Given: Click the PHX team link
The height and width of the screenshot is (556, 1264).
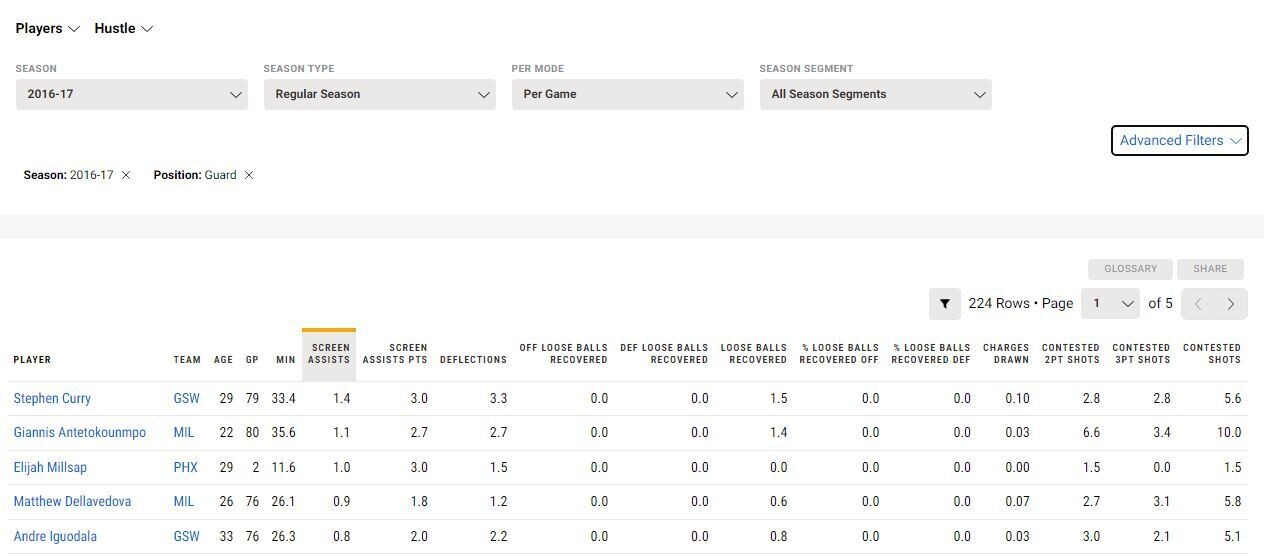Looking at the screenshot, I should 186,467.
